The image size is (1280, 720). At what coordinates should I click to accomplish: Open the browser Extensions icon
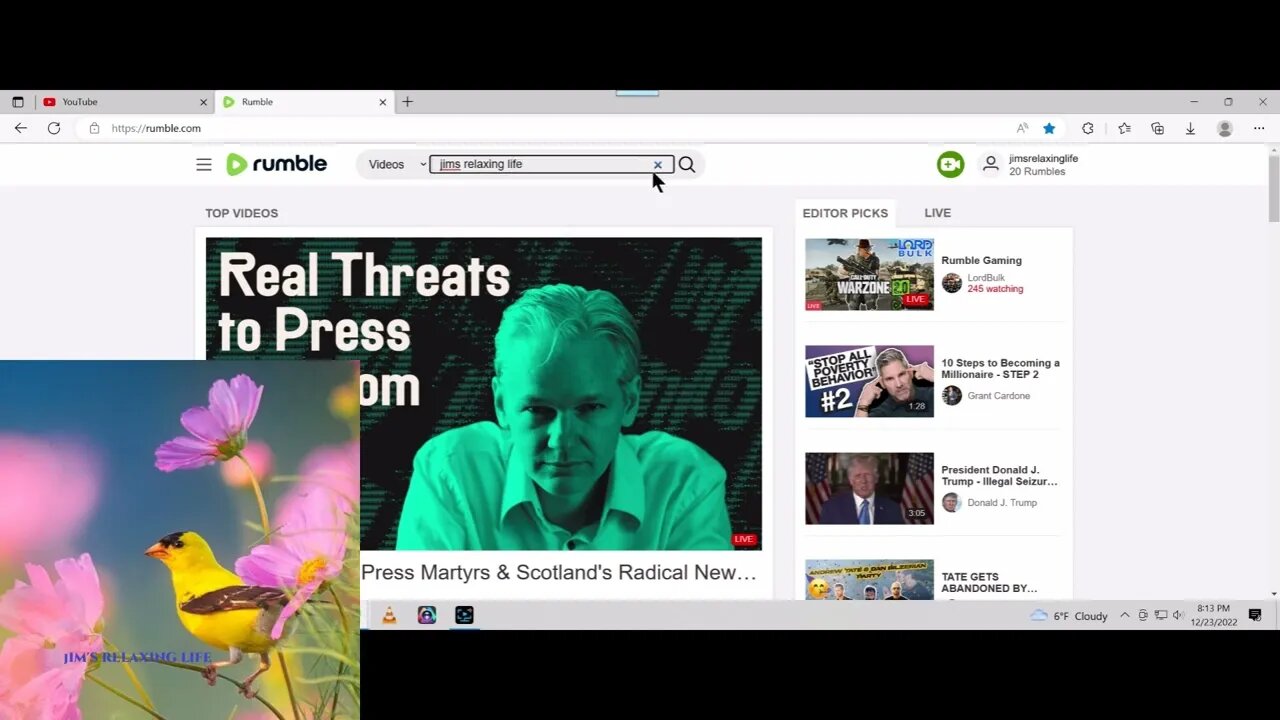click(x=1088, y=128)
